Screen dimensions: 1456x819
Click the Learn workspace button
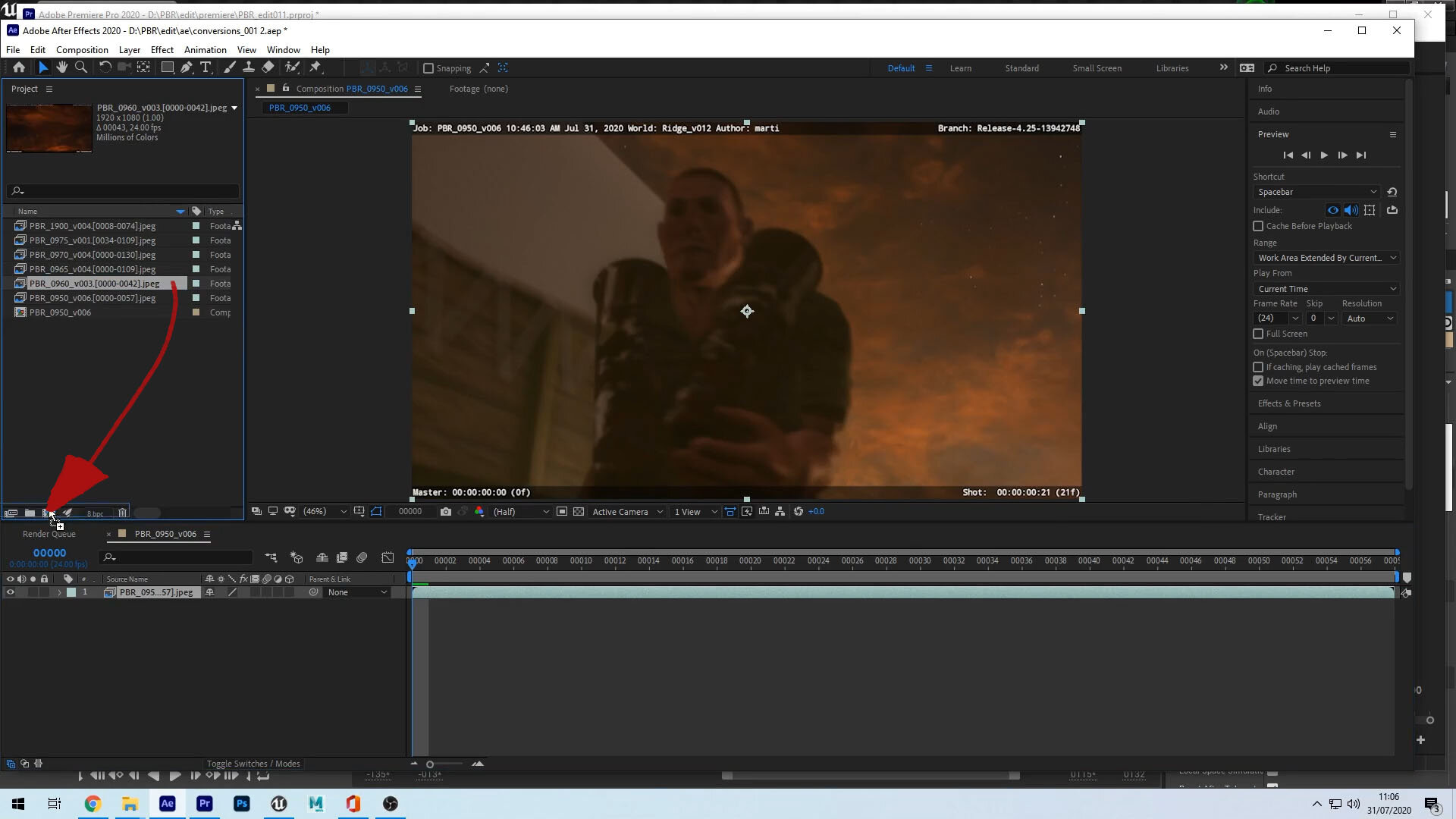[x=960, y=68]
